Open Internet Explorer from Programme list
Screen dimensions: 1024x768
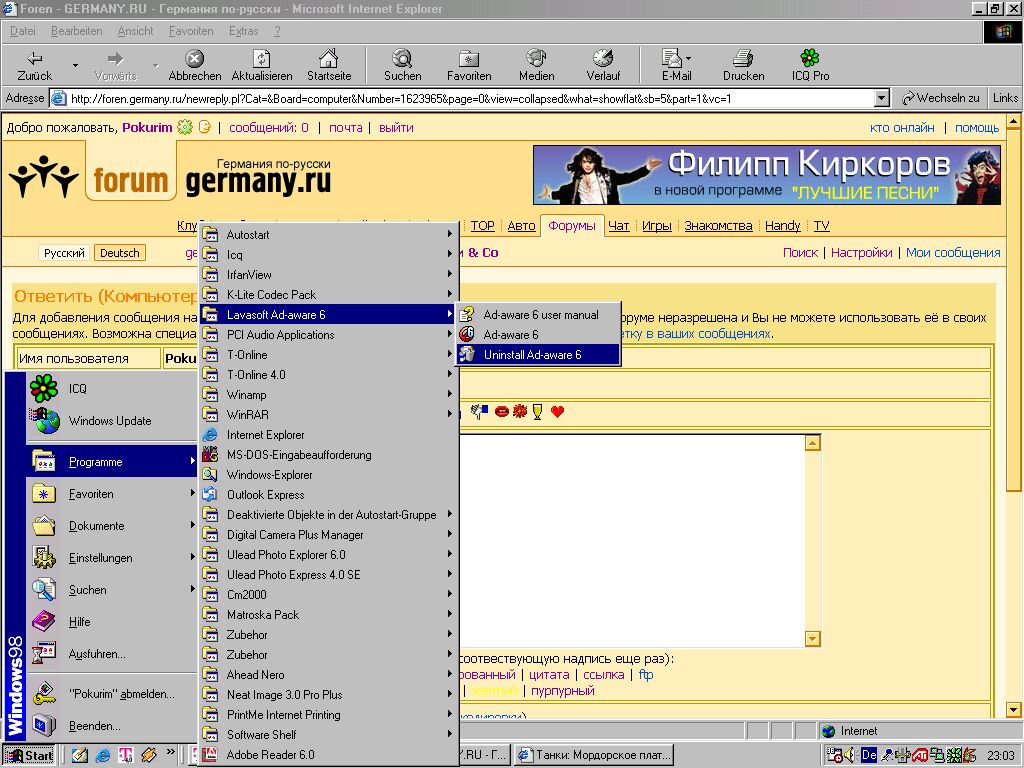328,435
